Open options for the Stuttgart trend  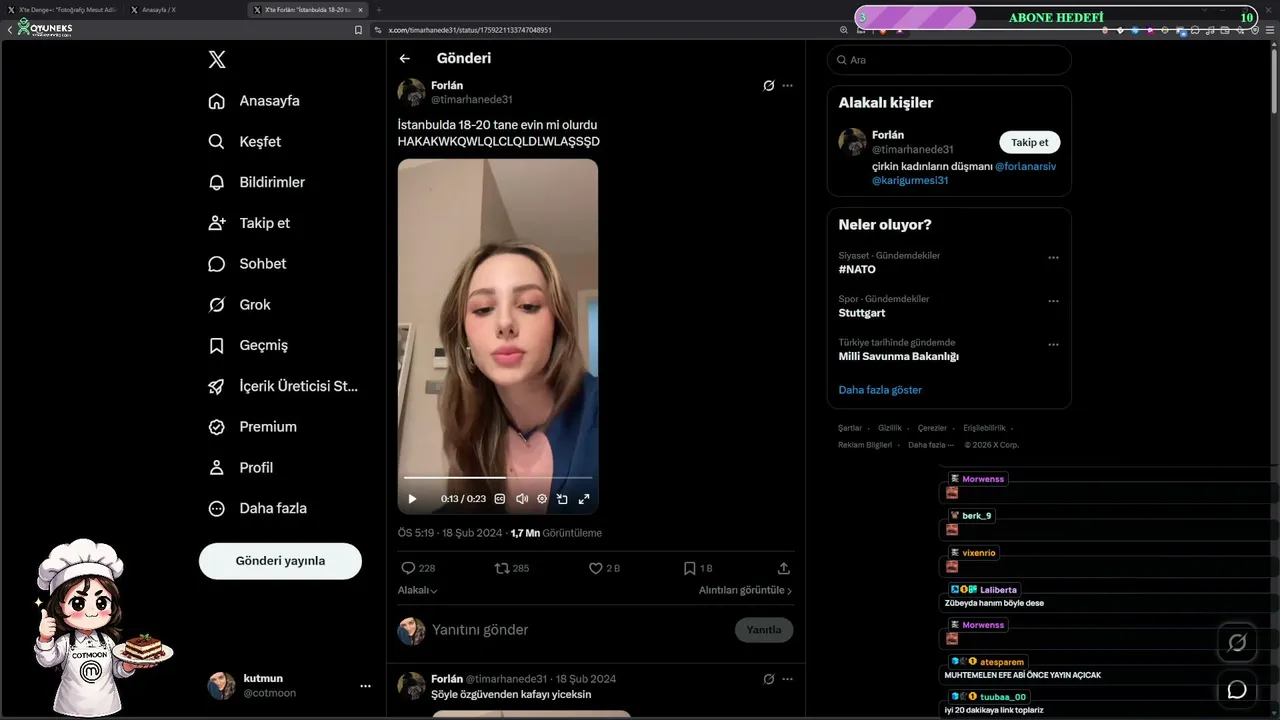1053,301
